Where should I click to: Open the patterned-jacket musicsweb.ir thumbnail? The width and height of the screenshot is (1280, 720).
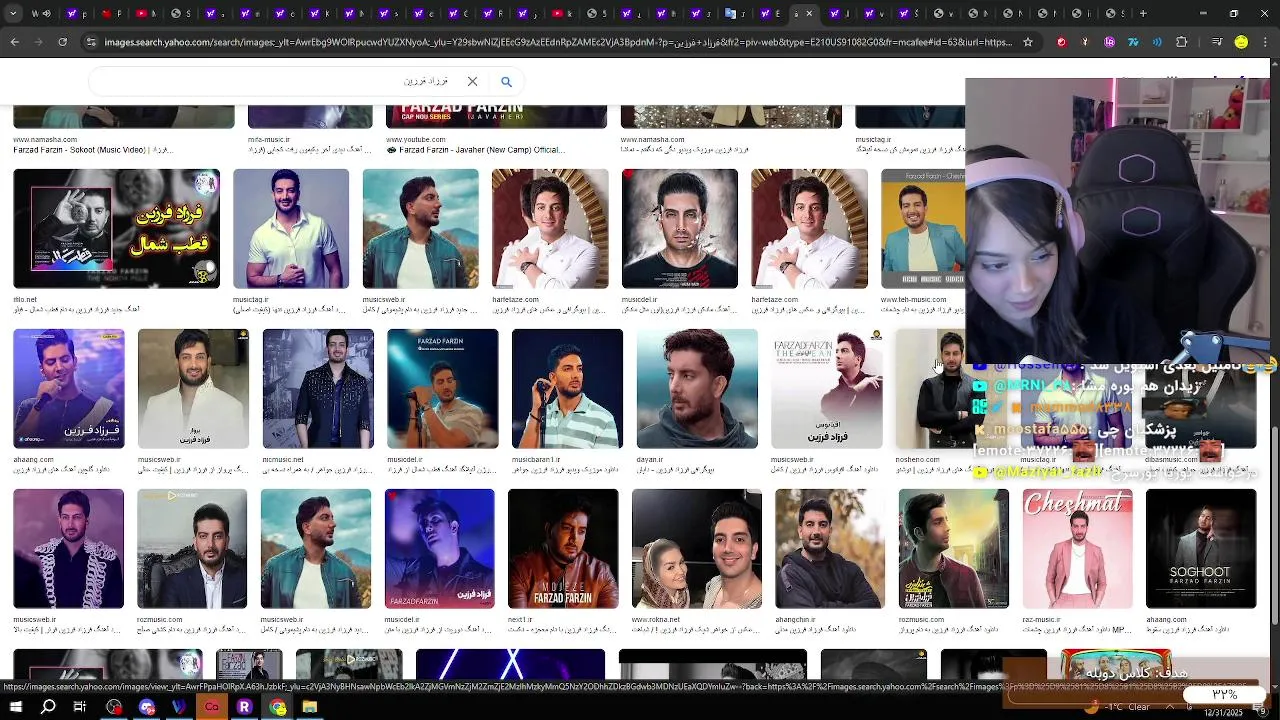68,549
